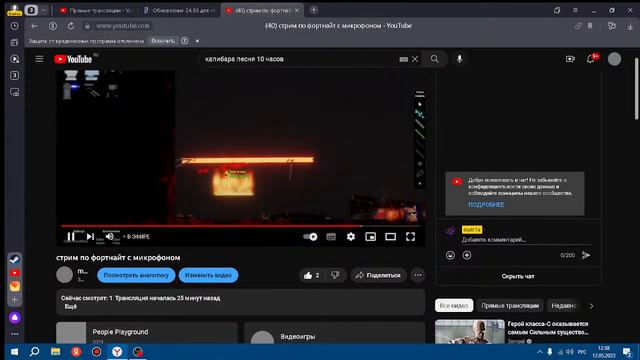
Task: Enable theater mode view
Action: (x=390, y=236)
